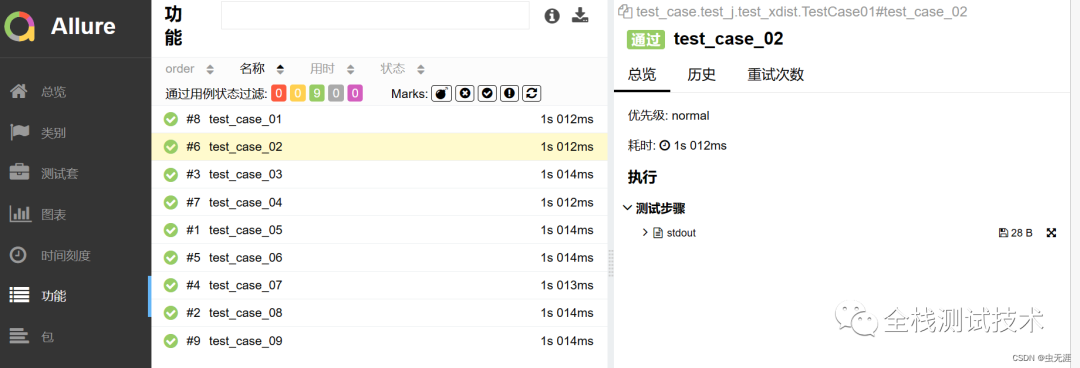
Task: Sort list by 名称 column
Action: pos(262,69)
